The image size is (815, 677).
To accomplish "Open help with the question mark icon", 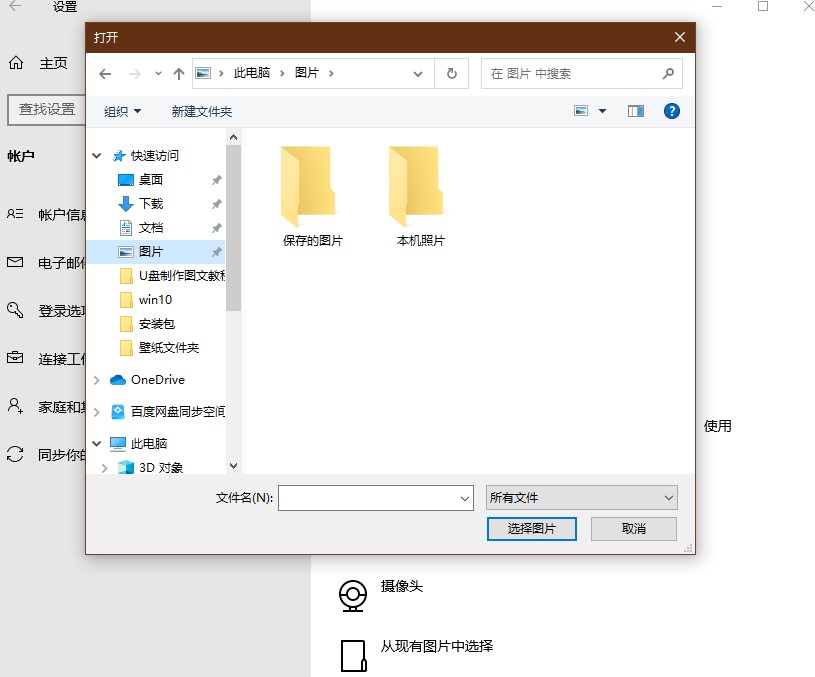I will click(672, 111).
